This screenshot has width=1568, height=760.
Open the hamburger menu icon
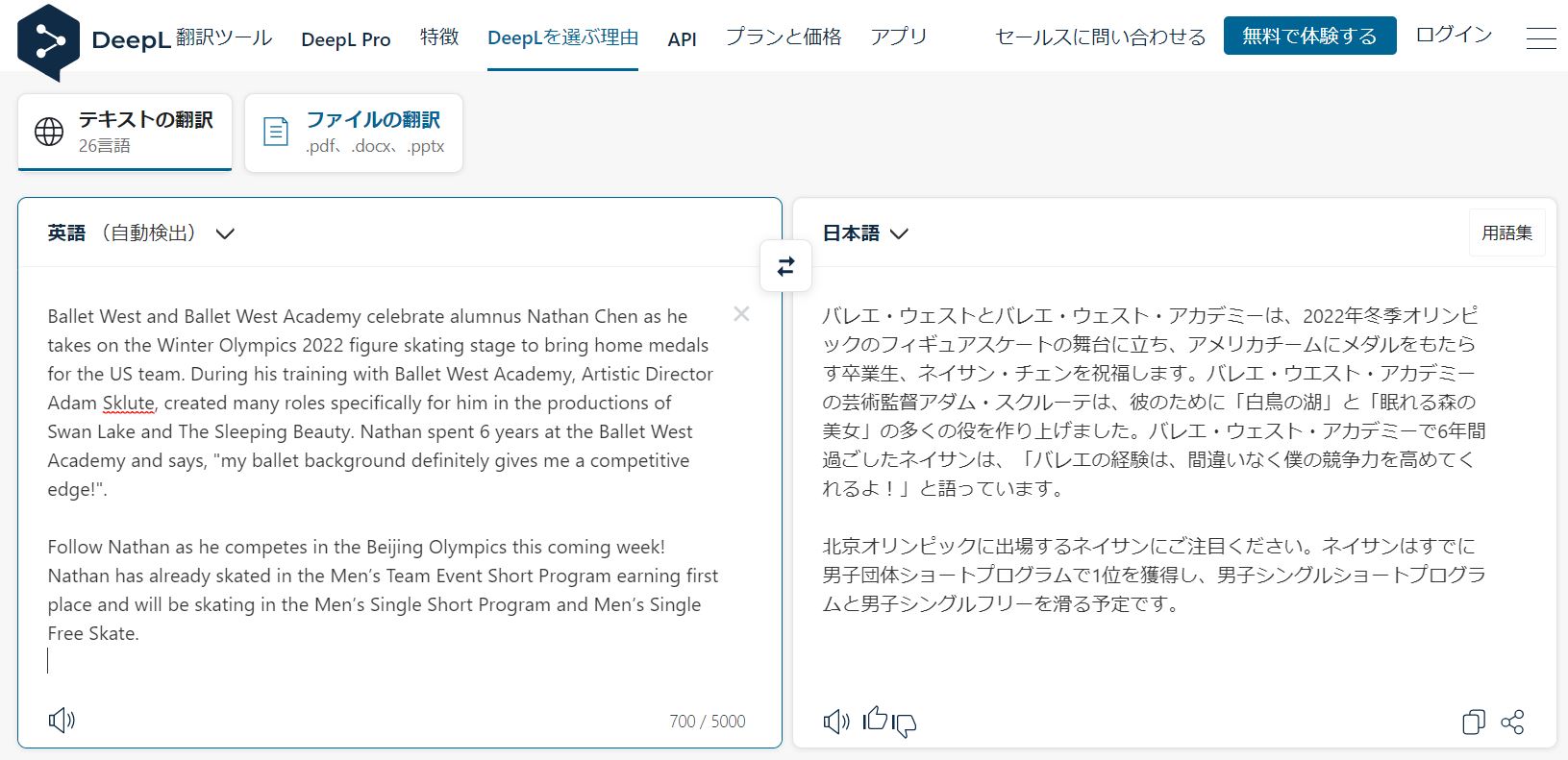[1541, 37]
